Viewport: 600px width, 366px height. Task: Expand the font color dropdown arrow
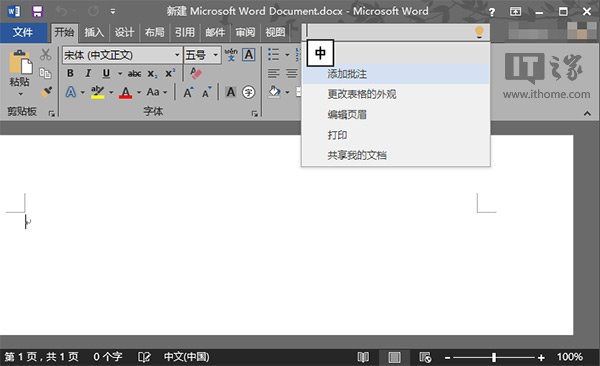click(139, 92)
